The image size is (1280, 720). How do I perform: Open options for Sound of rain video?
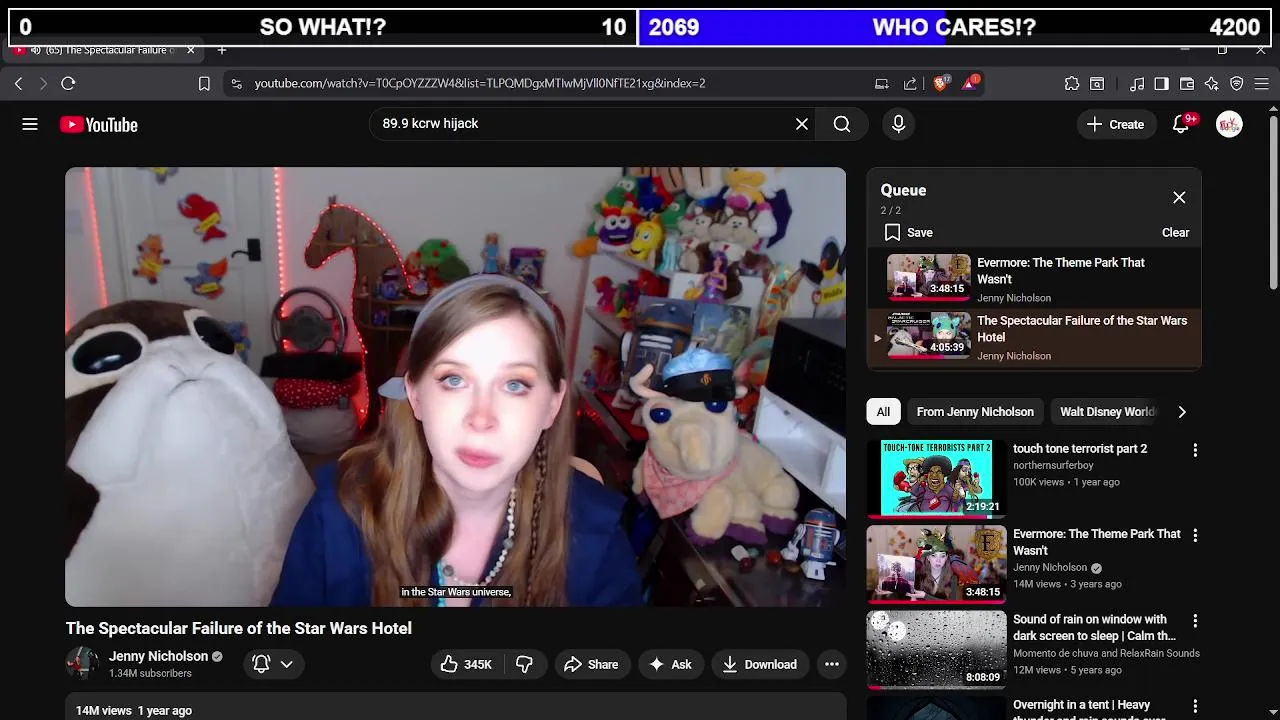click(x=1195, y=621)
